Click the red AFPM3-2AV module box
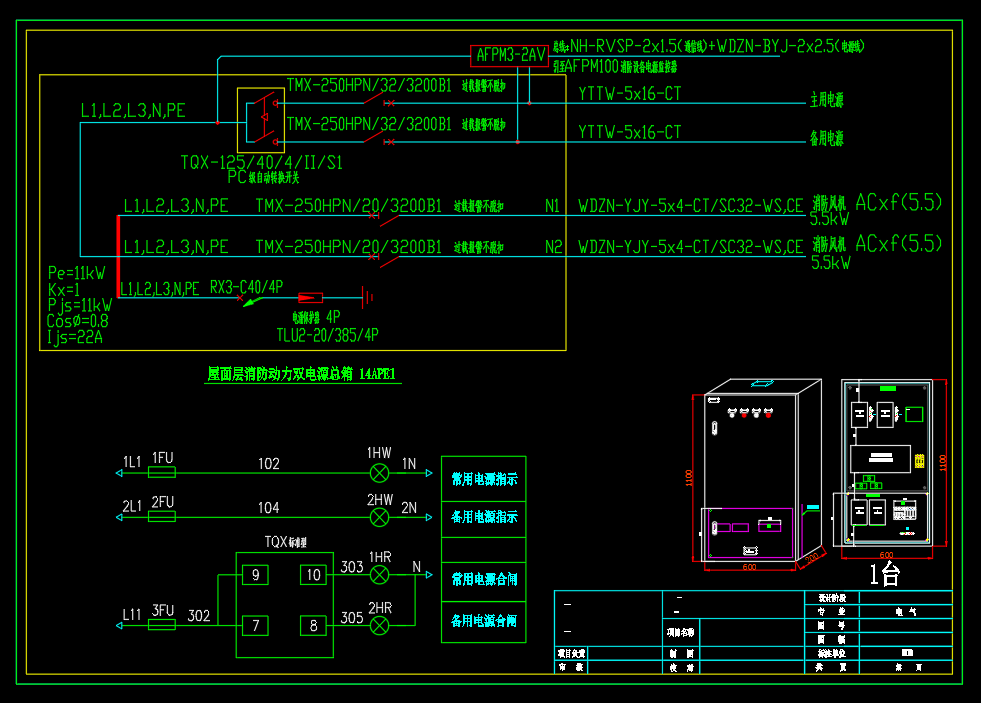Screen dimensions: 981x703 tap(509, 56)
